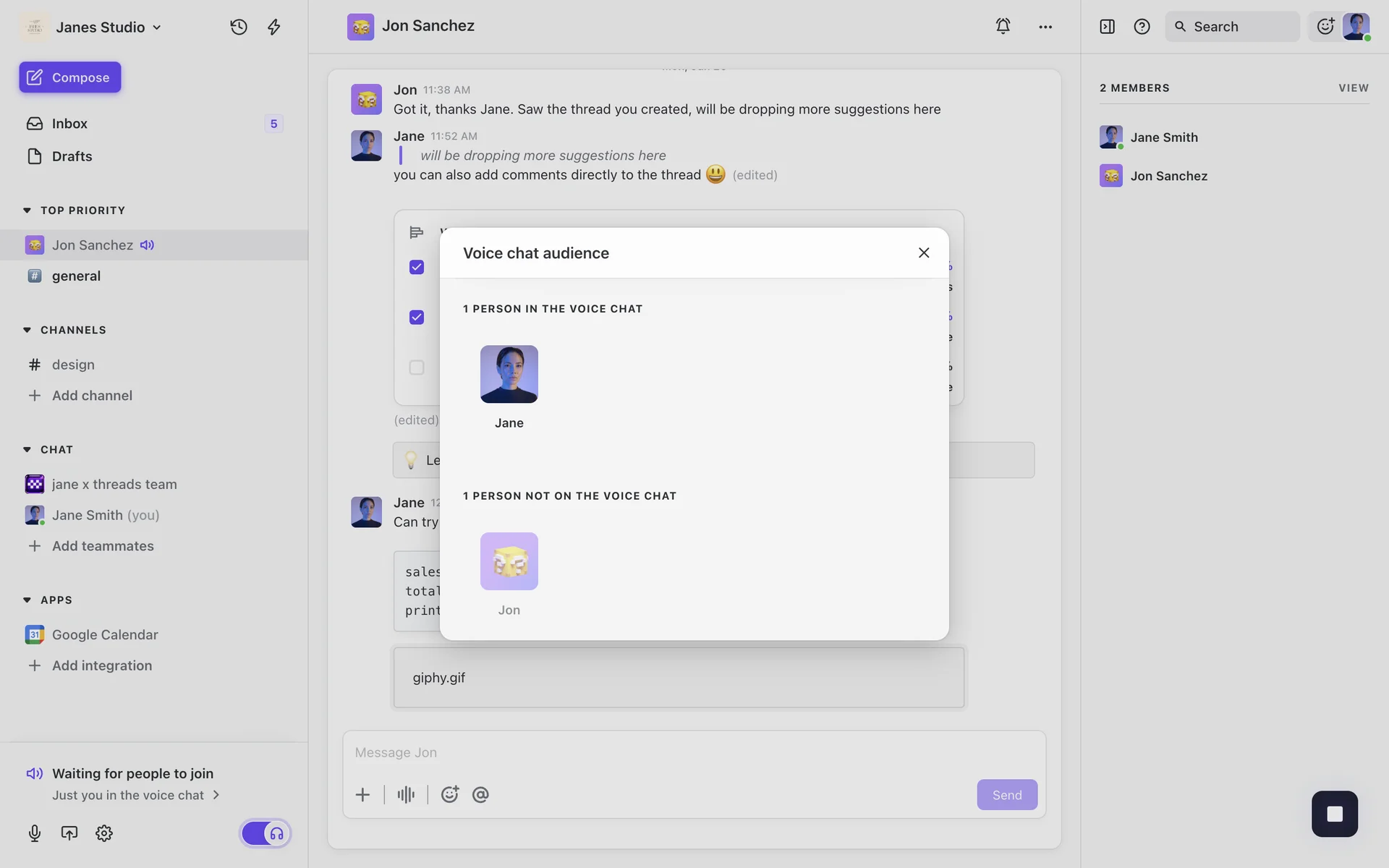
Task: Open history clock icon
Action: 239,27
